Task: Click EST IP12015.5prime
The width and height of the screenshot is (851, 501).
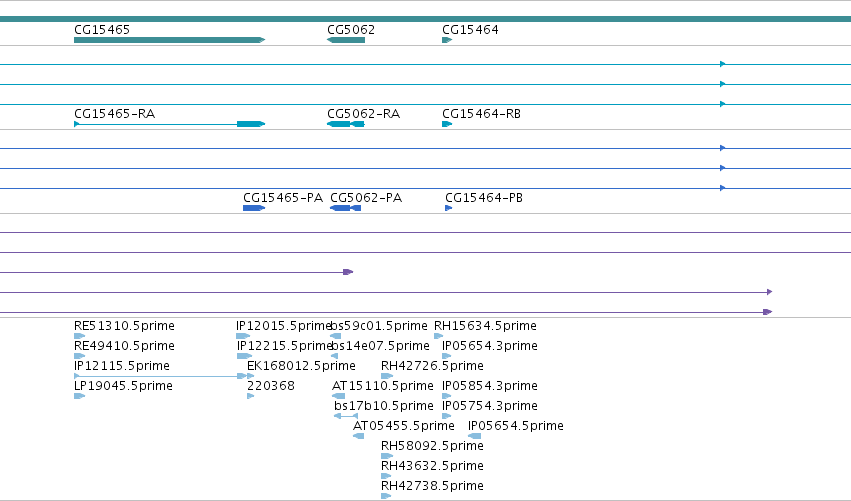Action: (283, 326)
